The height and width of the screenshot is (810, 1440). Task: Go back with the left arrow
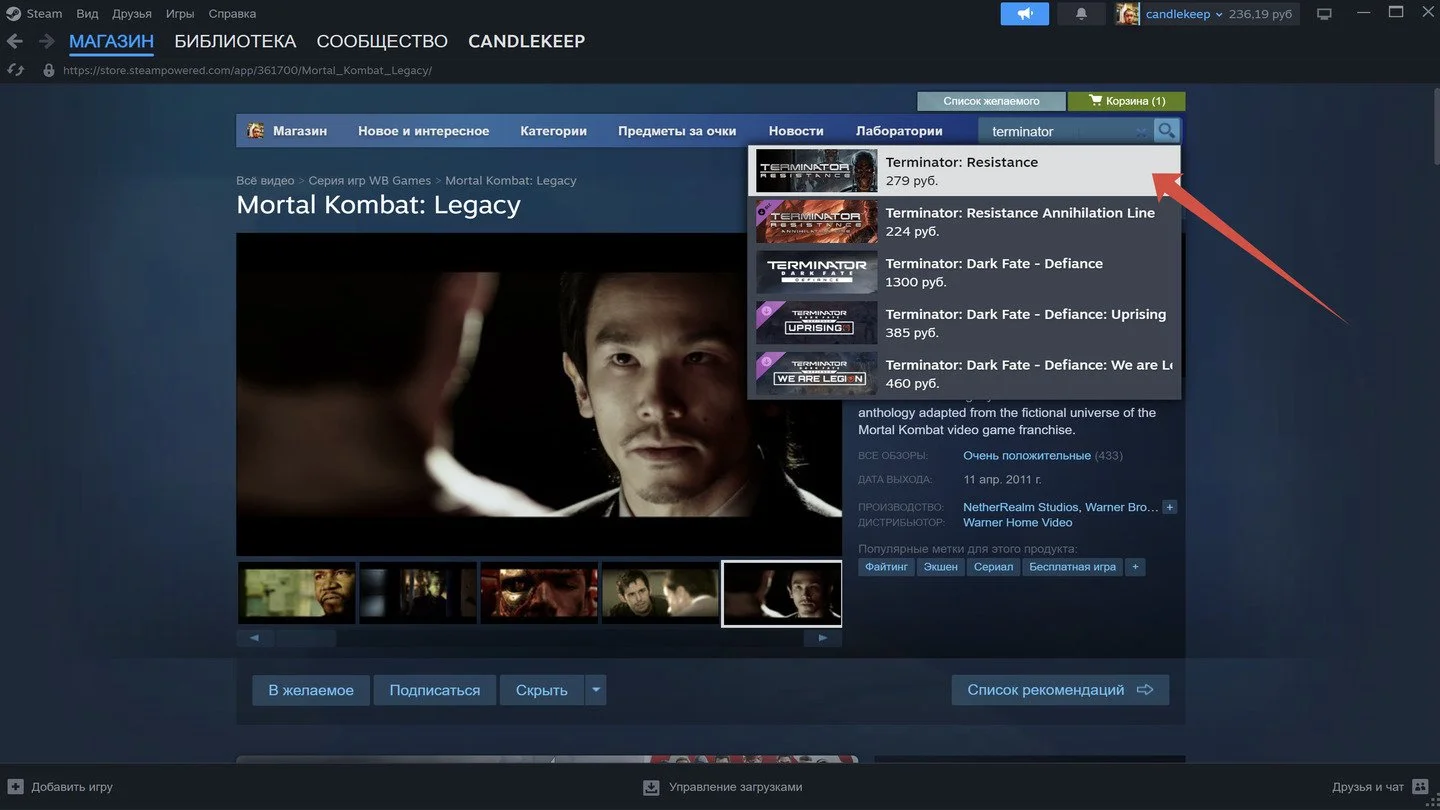click(x=15, y=41)
